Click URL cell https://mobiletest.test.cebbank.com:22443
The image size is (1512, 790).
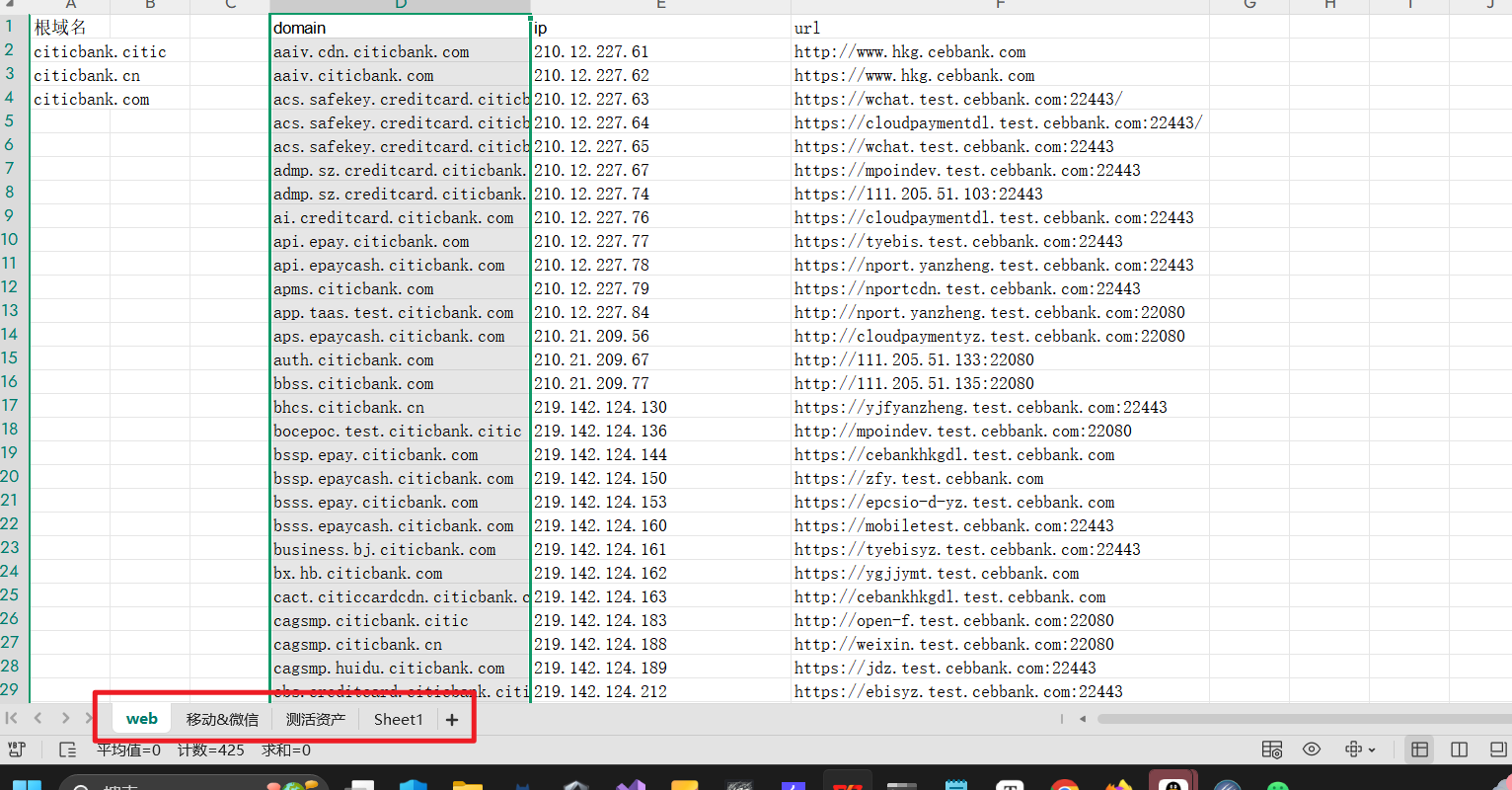(1000, 525)
